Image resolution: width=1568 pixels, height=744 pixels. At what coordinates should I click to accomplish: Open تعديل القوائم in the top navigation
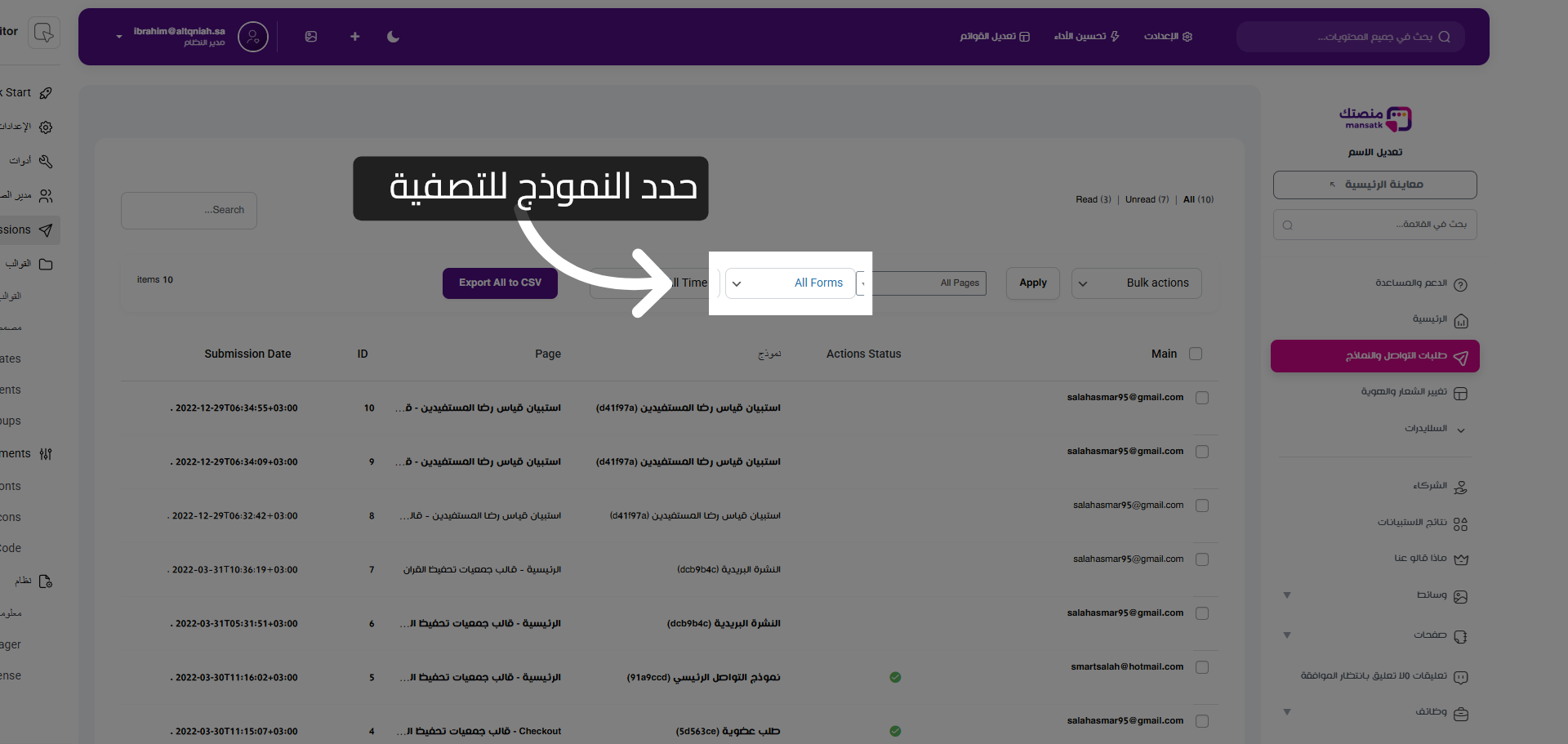tap(995, 36)
